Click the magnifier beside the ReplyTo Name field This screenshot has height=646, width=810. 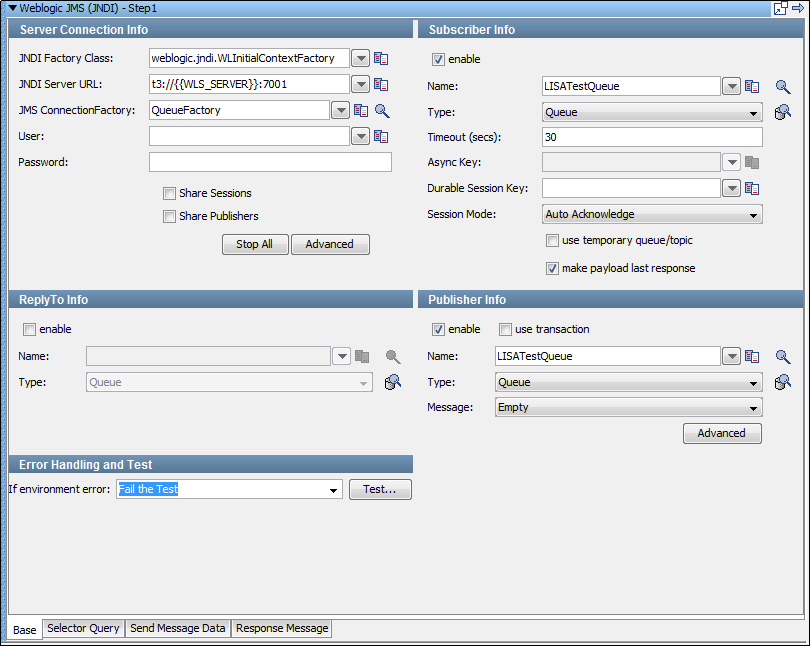click(393, 356)
